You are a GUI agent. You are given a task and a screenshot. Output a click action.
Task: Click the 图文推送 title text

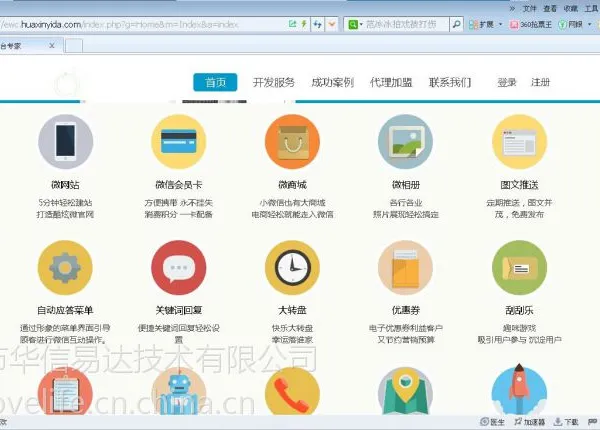[519, 185]
